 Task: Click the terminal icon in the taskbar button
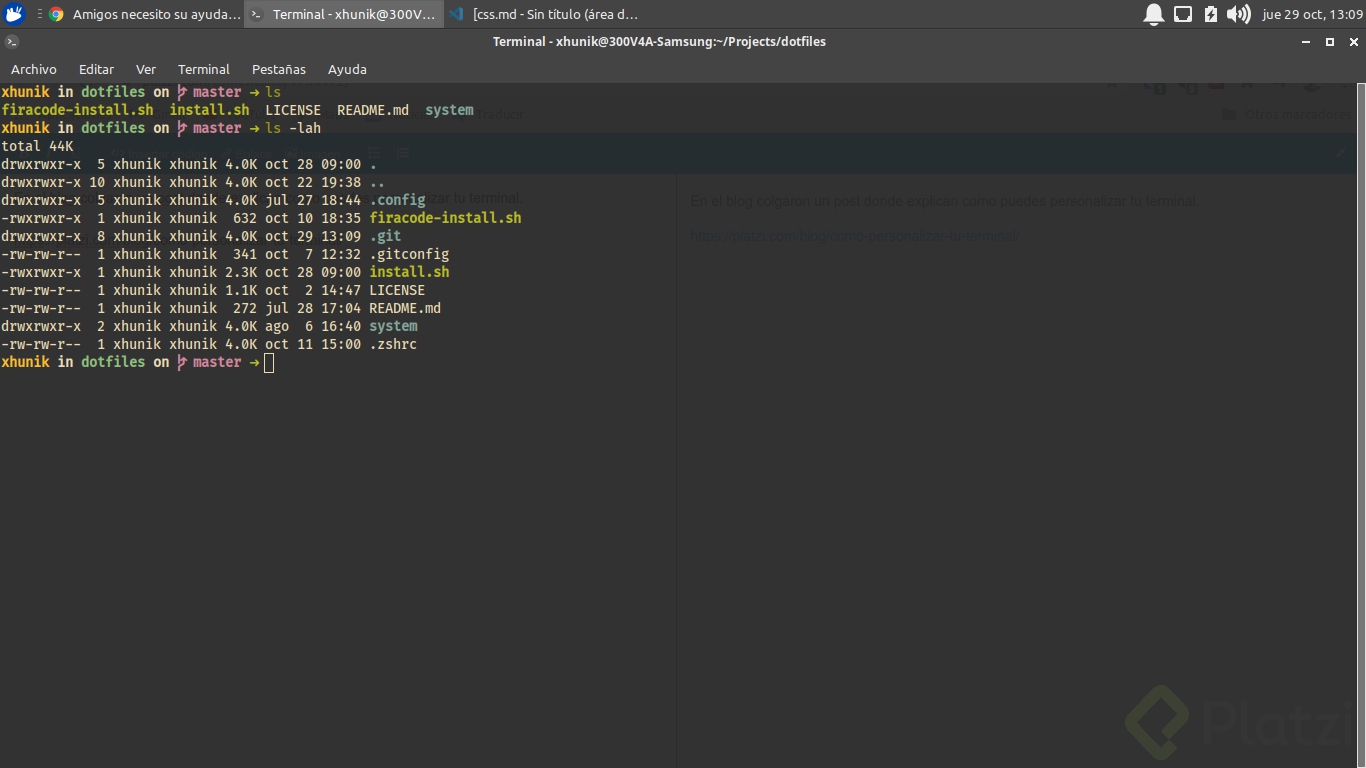(256, 14)
